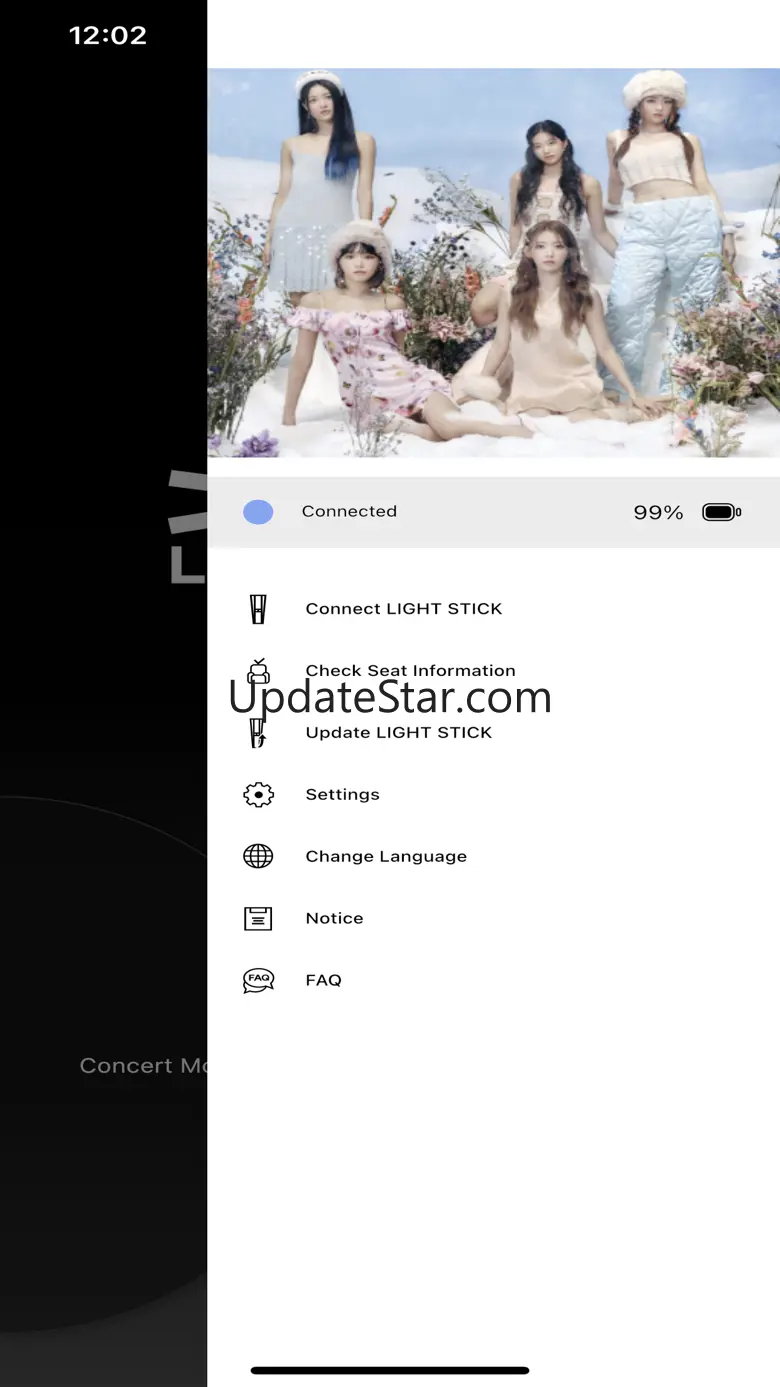Tap the blue connection status dot
780x1387 pixels.
[258, 513]
